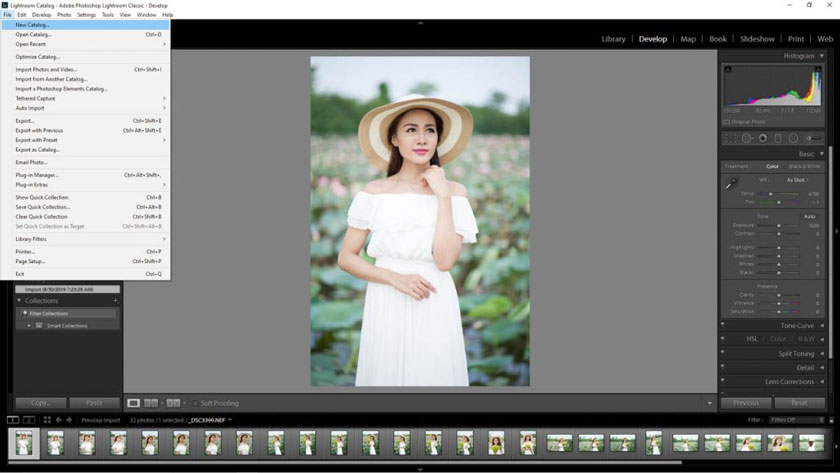Viewport: 840px width, 473px height.
Task: Enable the Soft Proofing checkbox
Action: (x=195, y=403)
